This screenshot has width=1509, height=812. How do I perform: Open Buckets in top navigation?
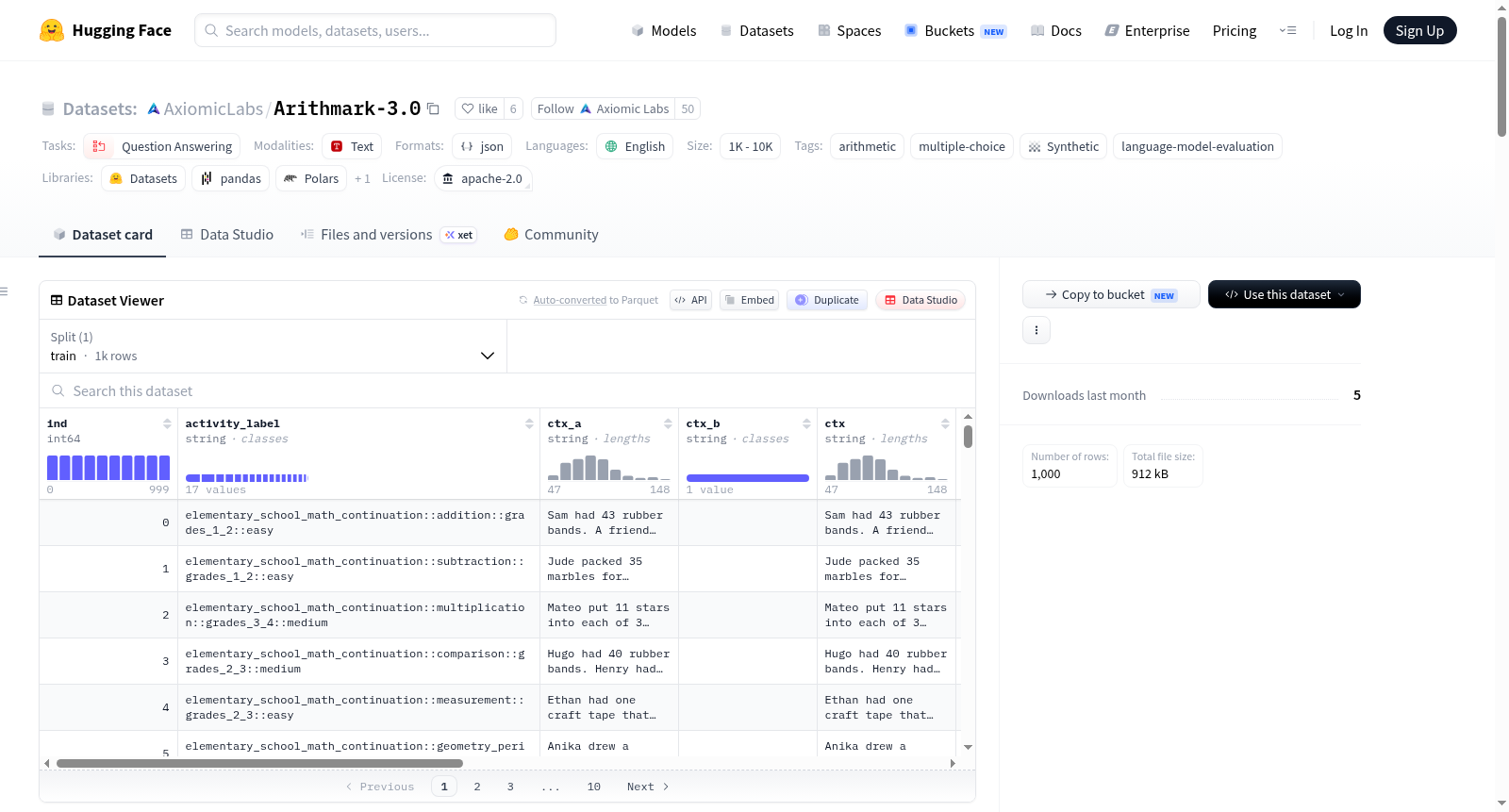[x=955, y=30]
